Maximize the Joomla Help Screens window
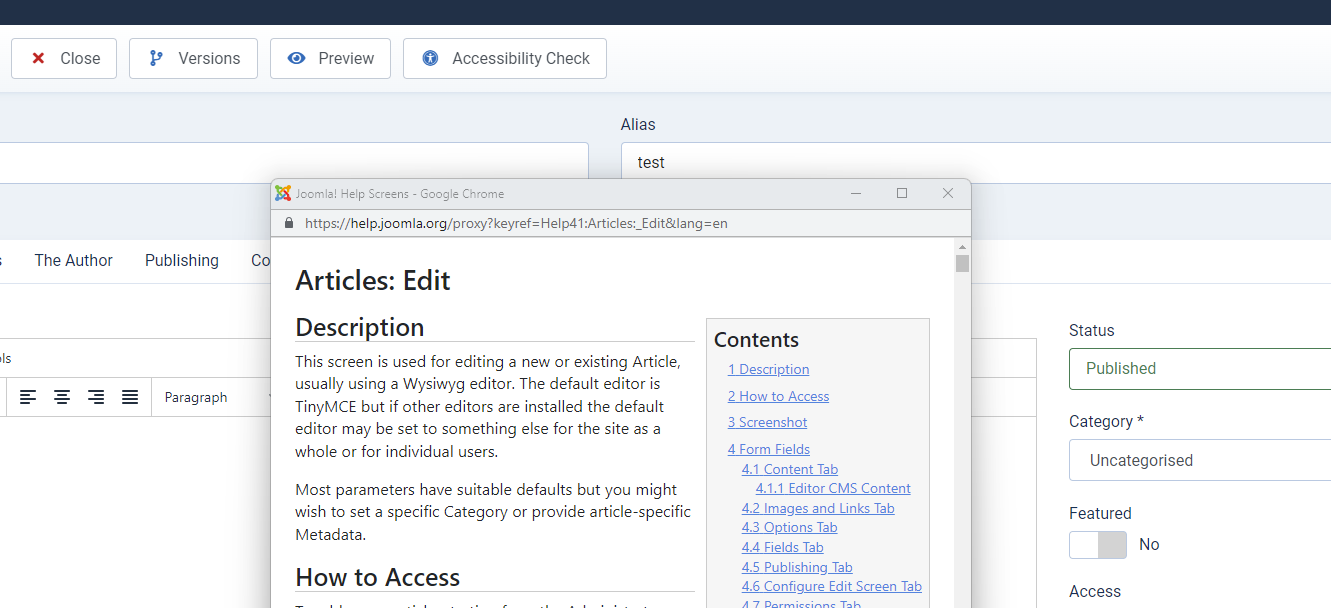Screen dimensions: 1331x608 click(902, 193)
